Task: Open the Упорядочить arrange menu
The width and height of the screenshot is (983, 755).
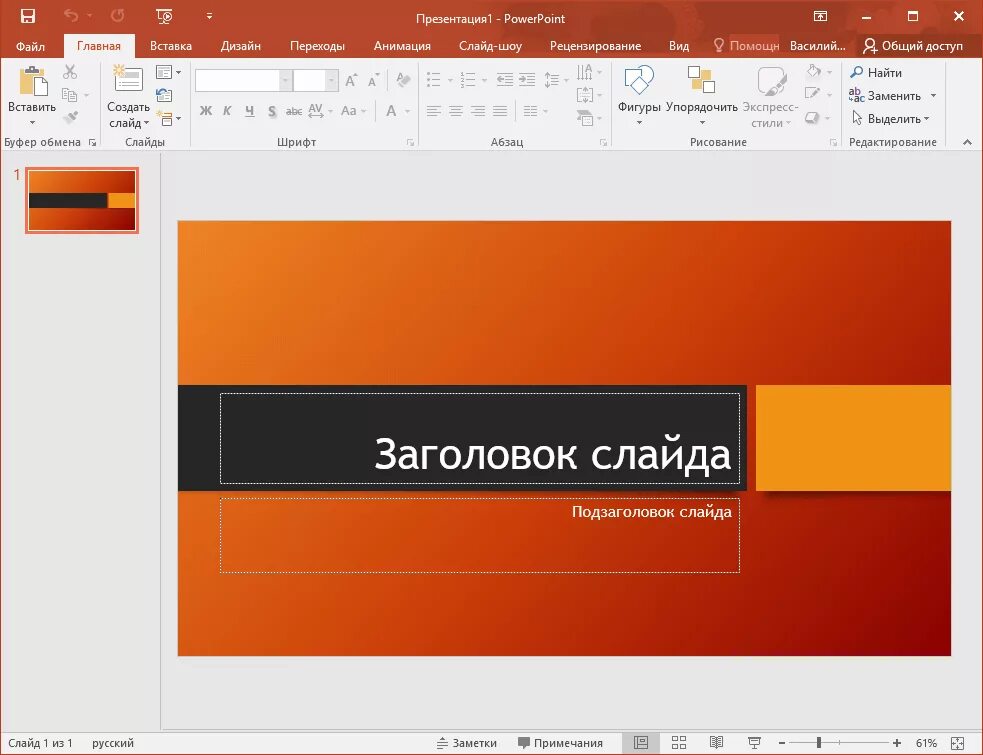Action: click(702, 94)
